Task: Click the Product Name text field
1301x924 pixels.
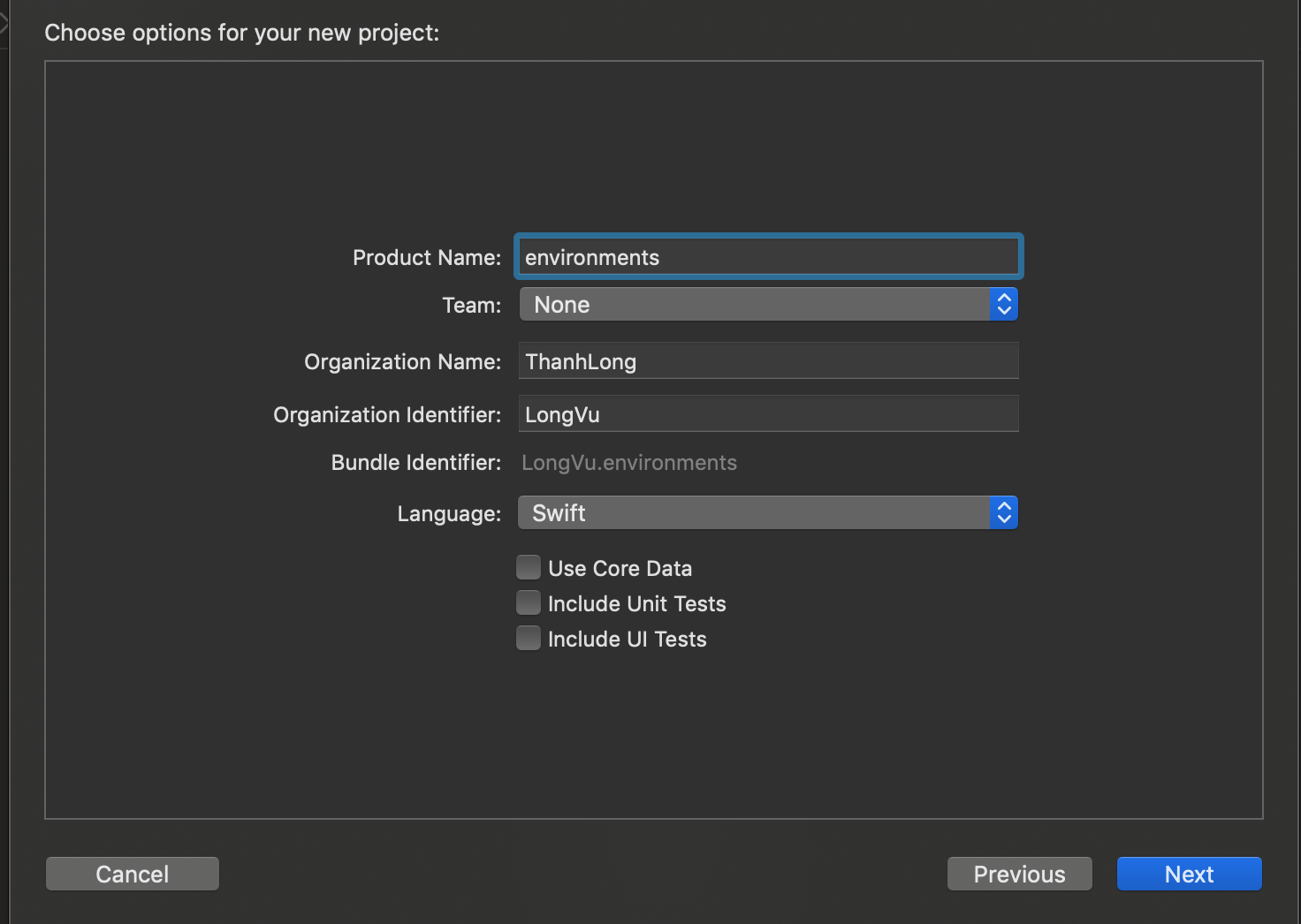Action: pyautogui.click(x=767, y=257)
